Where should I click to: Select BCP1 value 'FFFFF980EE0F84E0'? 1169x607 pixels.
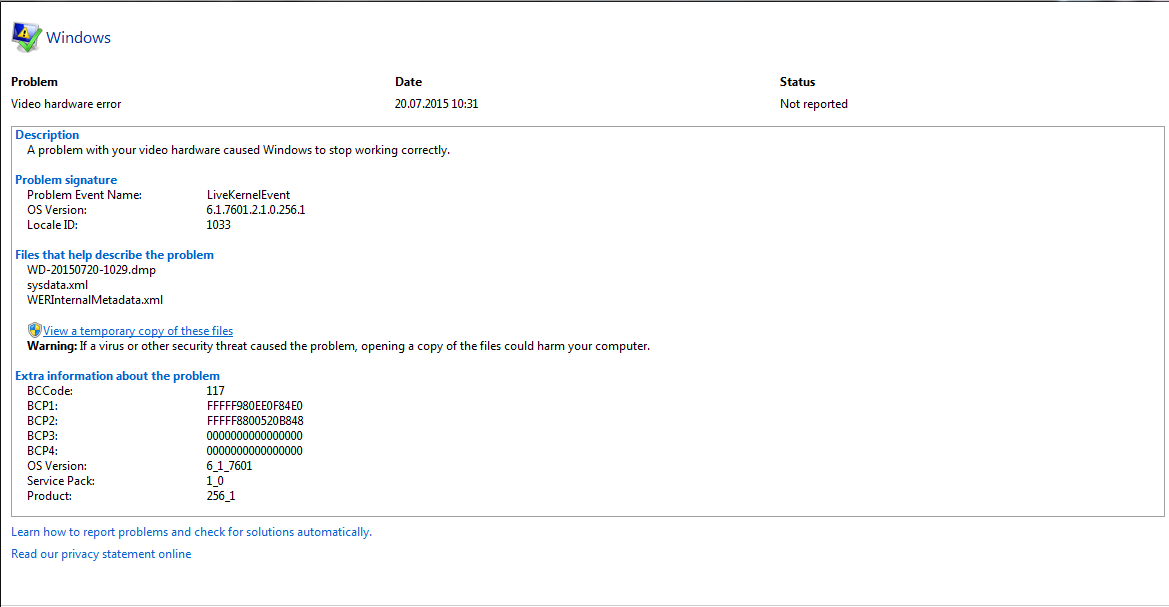pos(254,406)
